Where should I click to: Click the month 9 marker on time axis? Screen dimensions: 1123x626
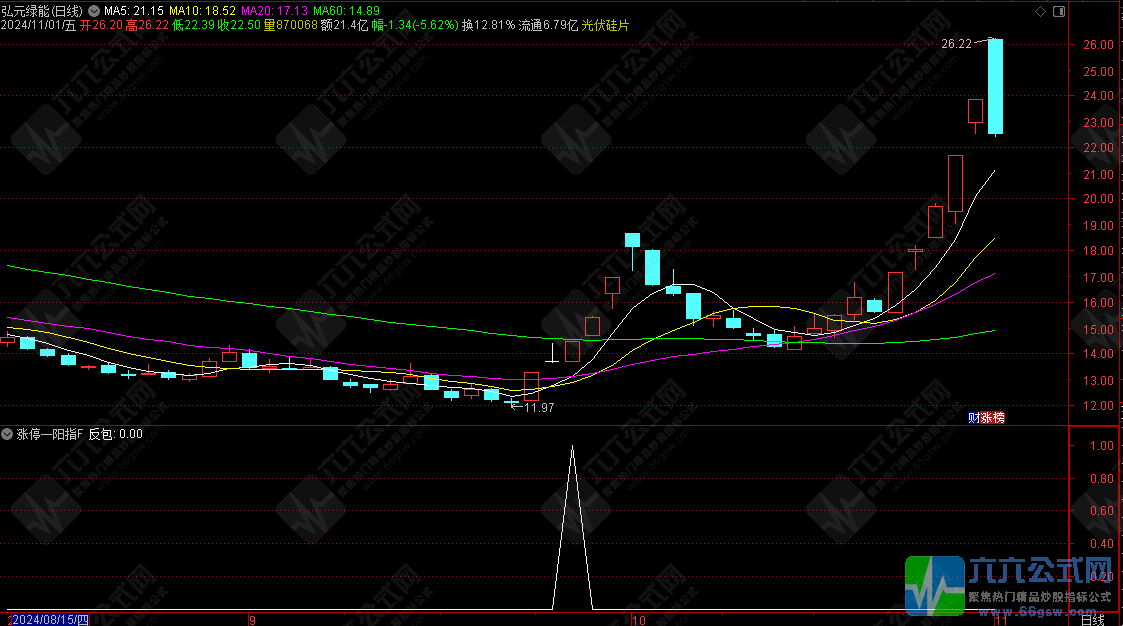click(251, 620)
